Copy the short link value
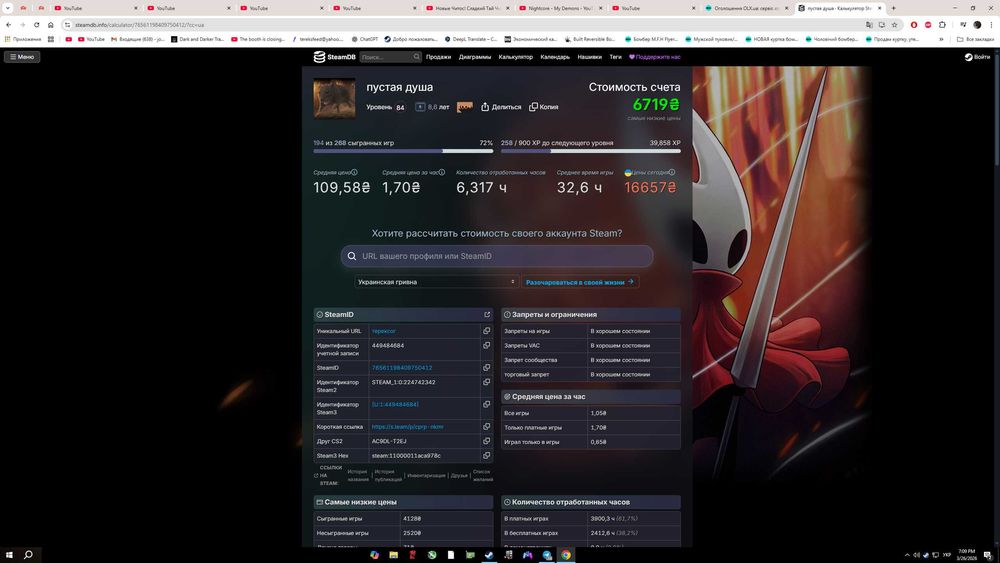This screenshot has height=563, width=1000. (x=487, y=427)
